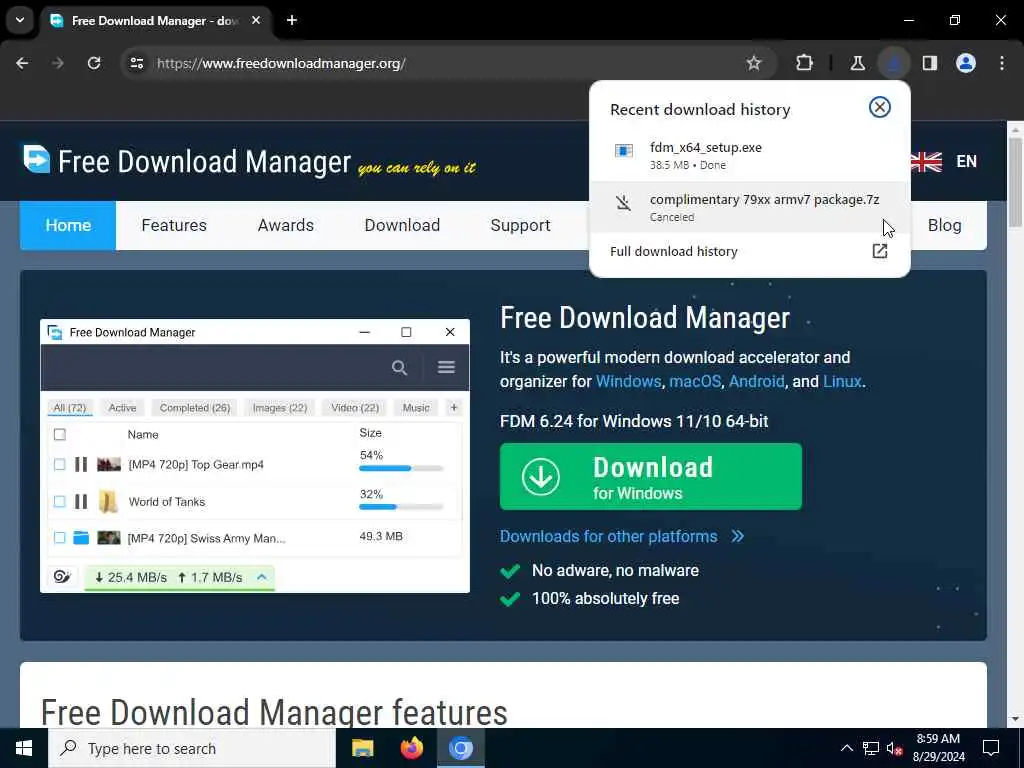Bookmark this page with the star icon
Screen dimensions: 1024x768
click(754, 63)
